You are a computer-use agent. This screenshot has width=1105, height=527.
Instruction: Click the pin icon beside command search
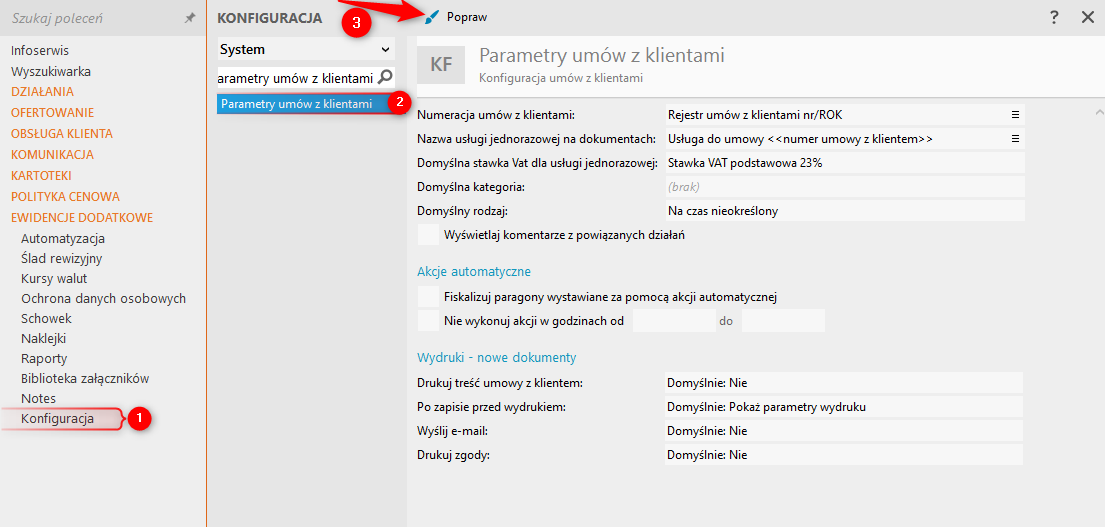[x=190, y=18]
